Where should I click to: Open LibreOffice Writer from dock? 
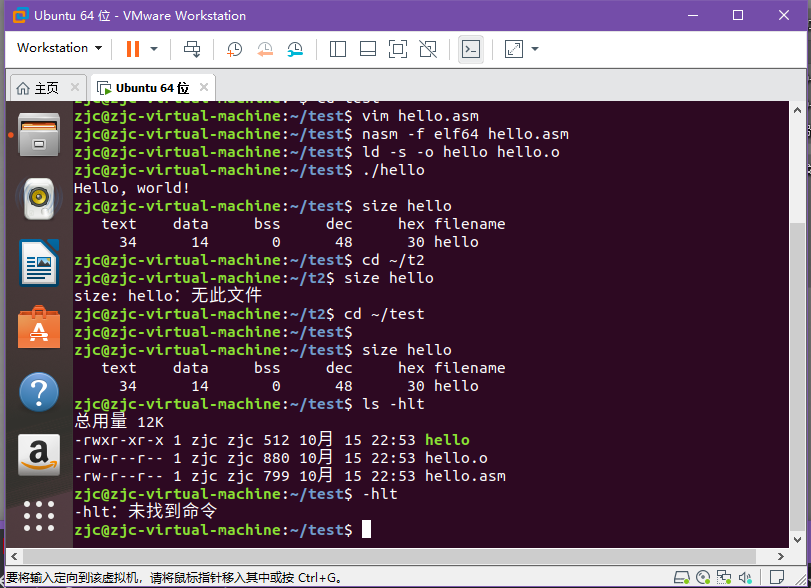click(x=39, y=263)
